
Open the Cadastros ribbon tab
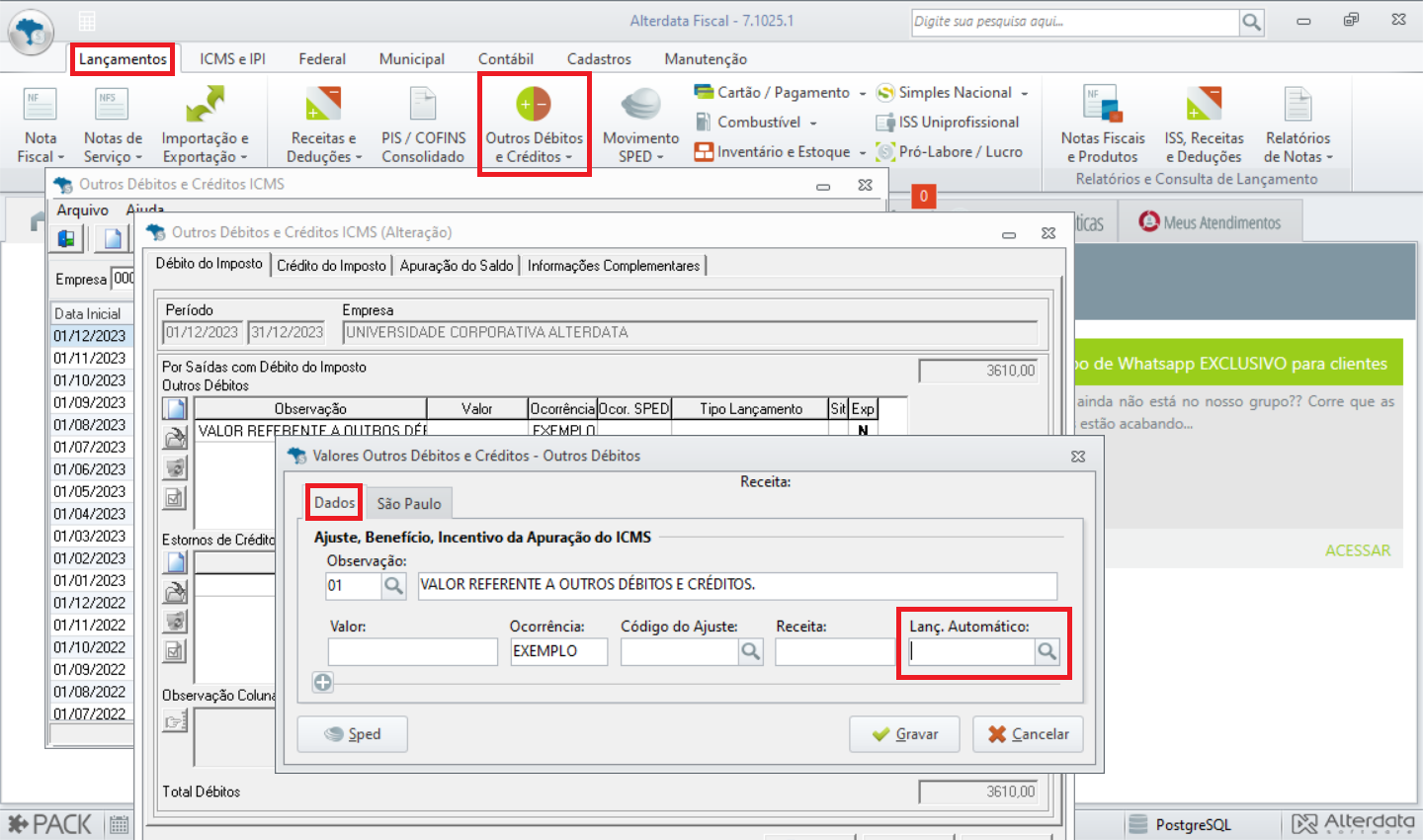point(599,59)
